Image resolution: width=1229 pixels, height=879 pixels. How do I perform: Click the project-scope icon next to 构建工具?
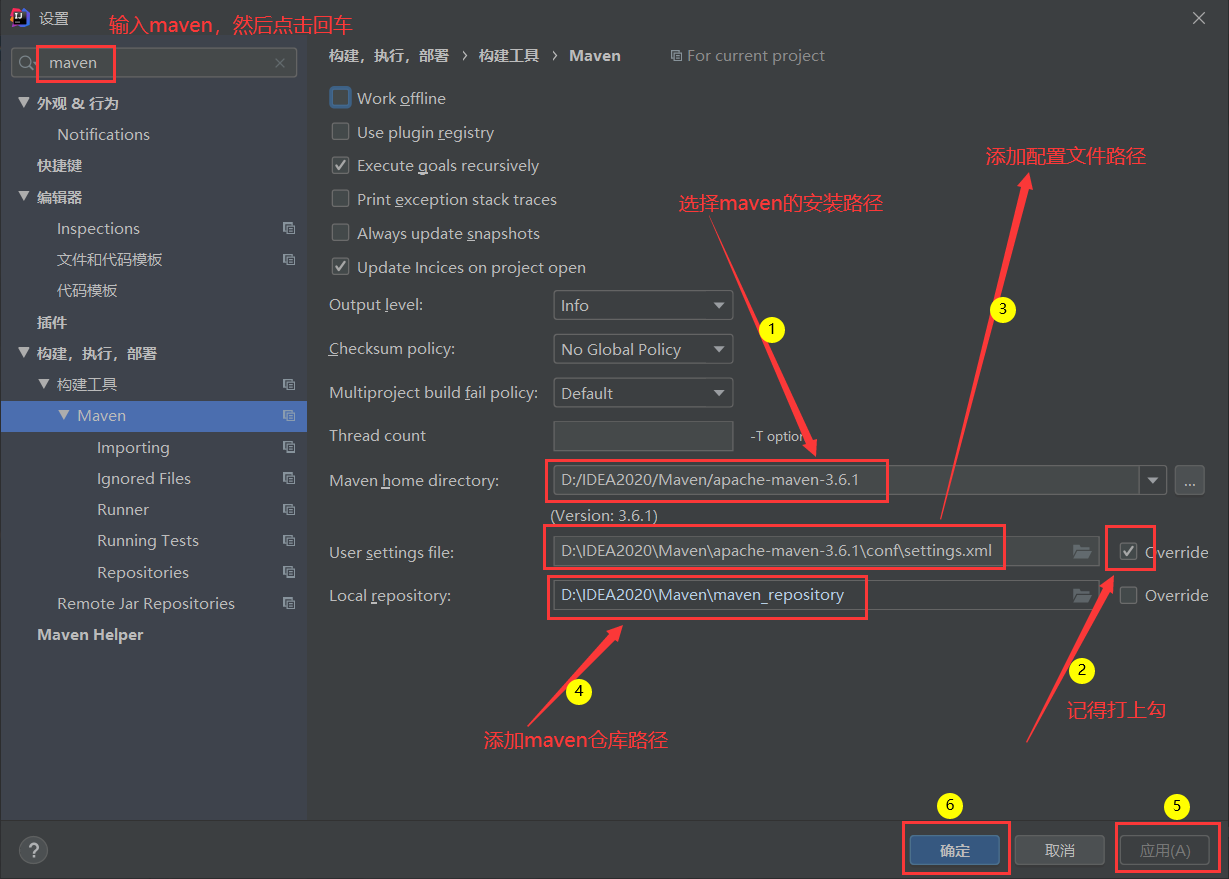[x=289, y=384]
